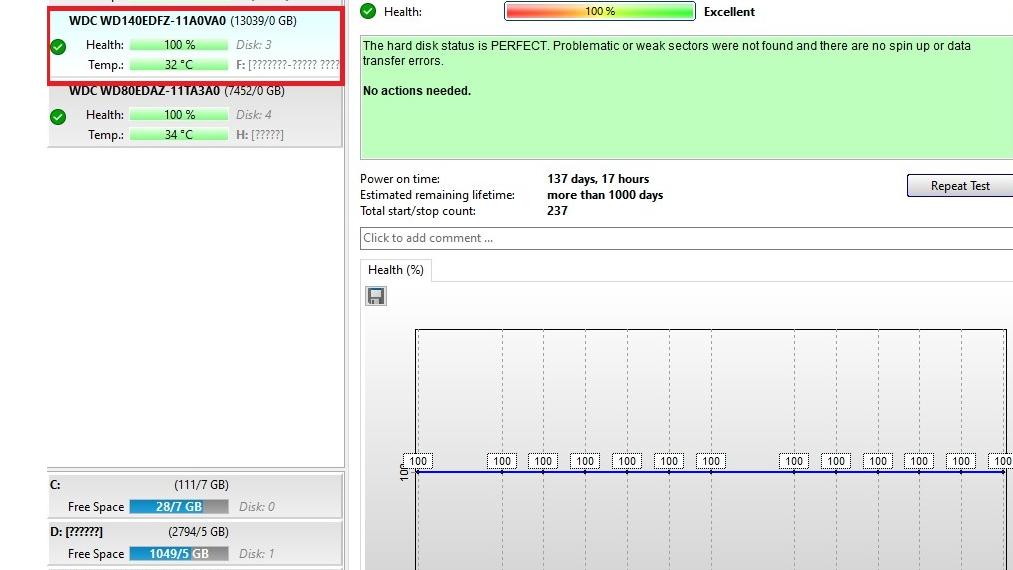
Task: Click the Disk: 3 label
Action: pos(254,45)
